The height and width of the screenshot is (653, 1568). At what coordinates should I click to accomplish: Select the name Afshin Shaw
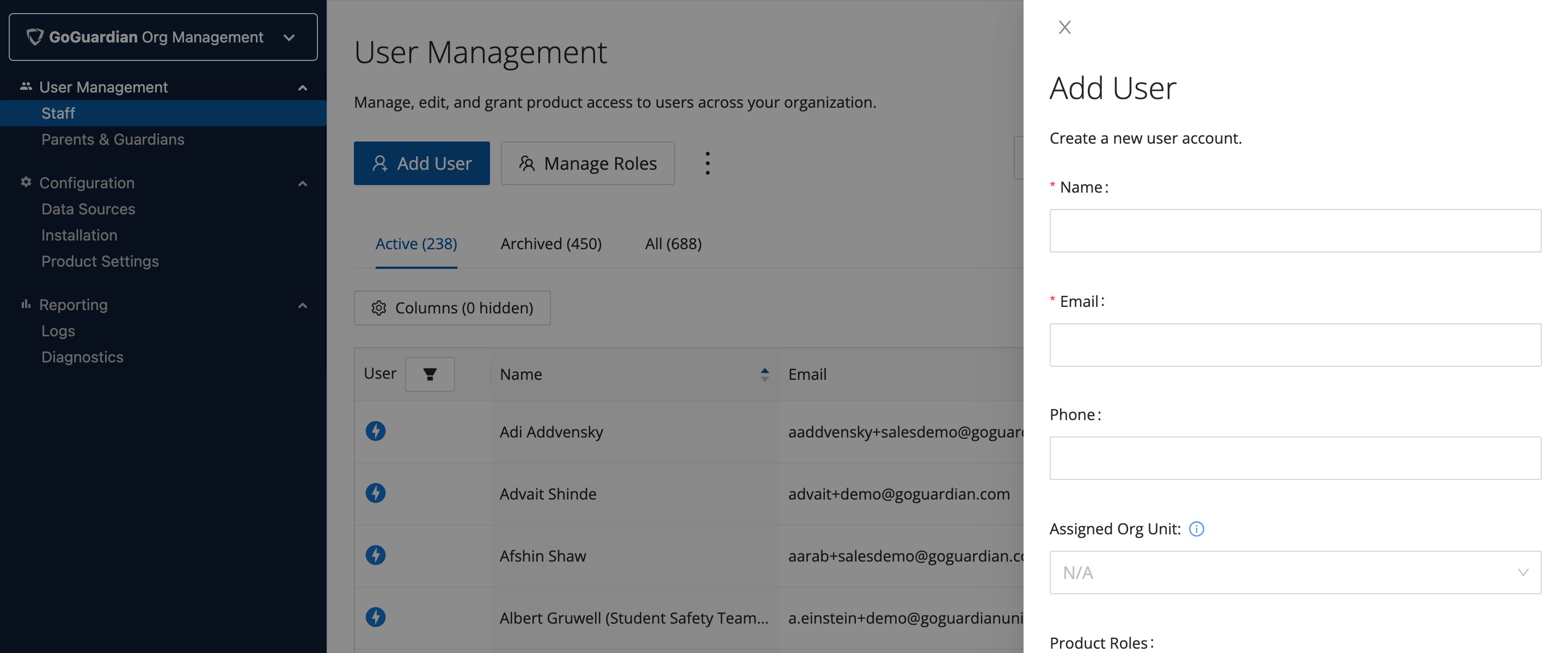543,556
